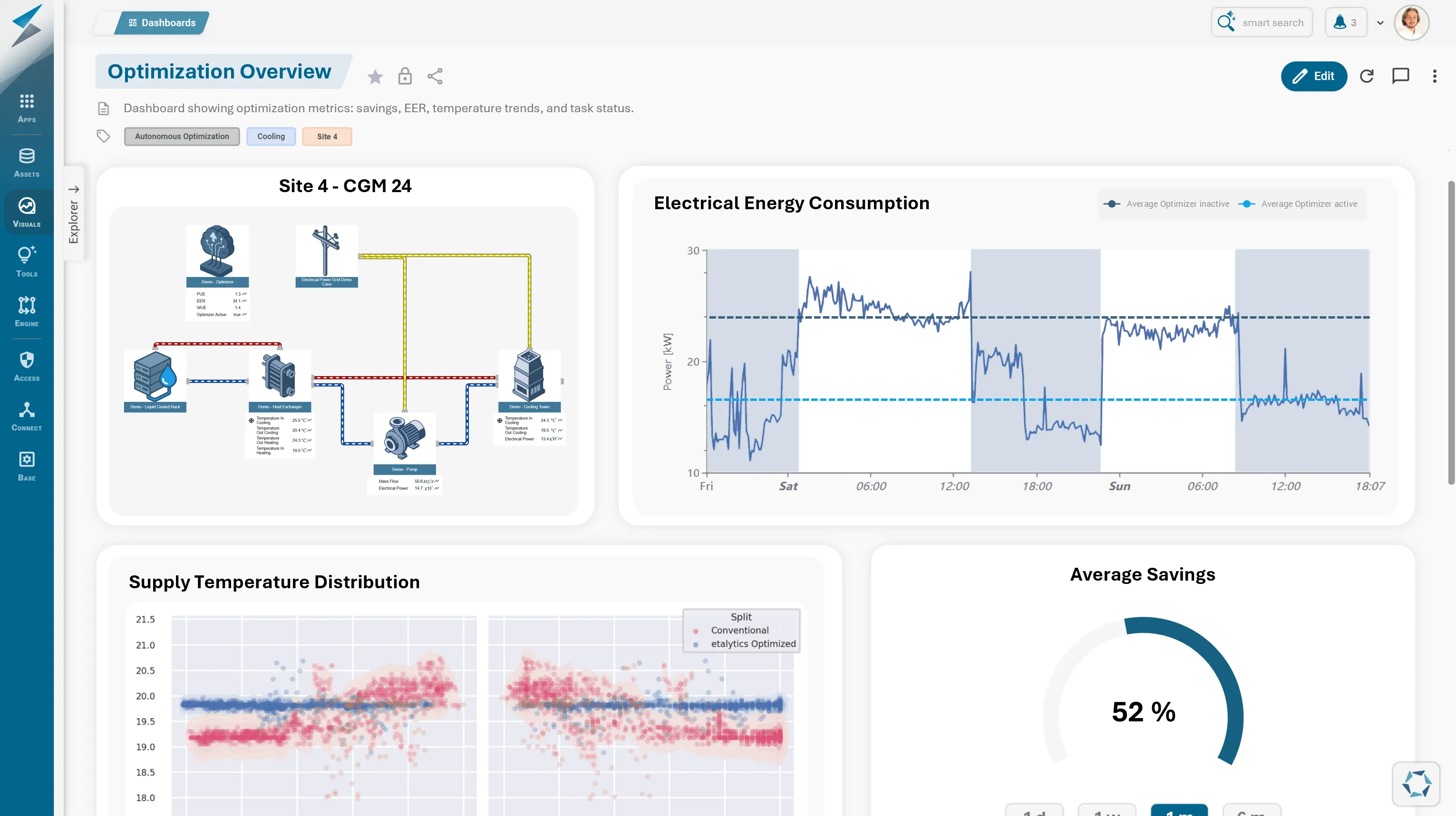
Task: Star this dashboard as favorite
Action: (375, 76)
